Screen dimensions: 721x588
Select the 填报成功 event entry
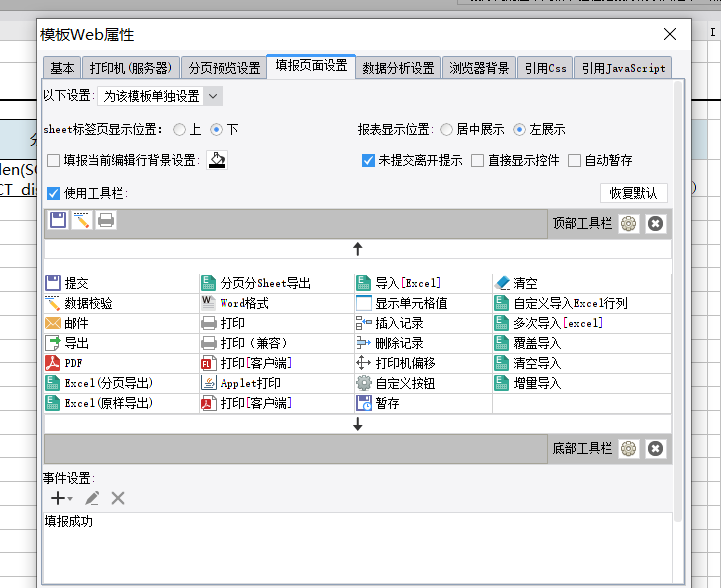click(x=69, y=521)
